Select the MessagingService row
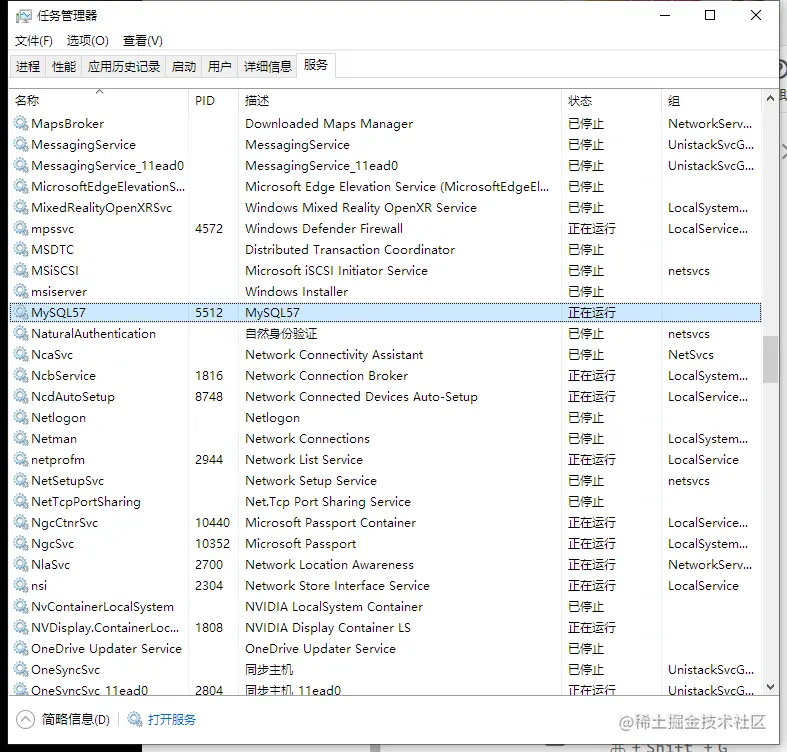787x752 pixels. pos(385,145)
